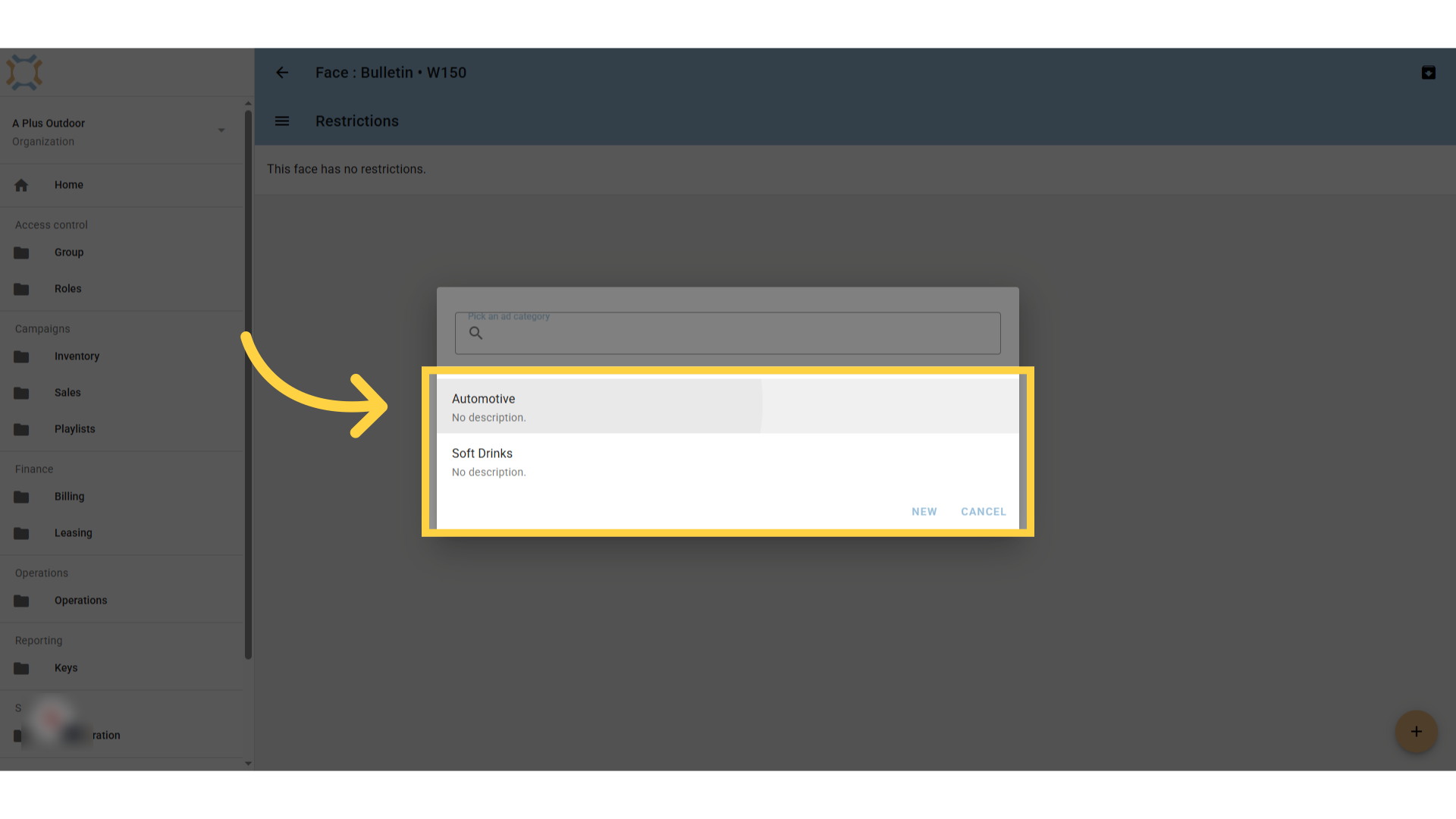1456x819 pixels.
Task: Click the folder icon beside Group
Action: (x=21, y=253)
